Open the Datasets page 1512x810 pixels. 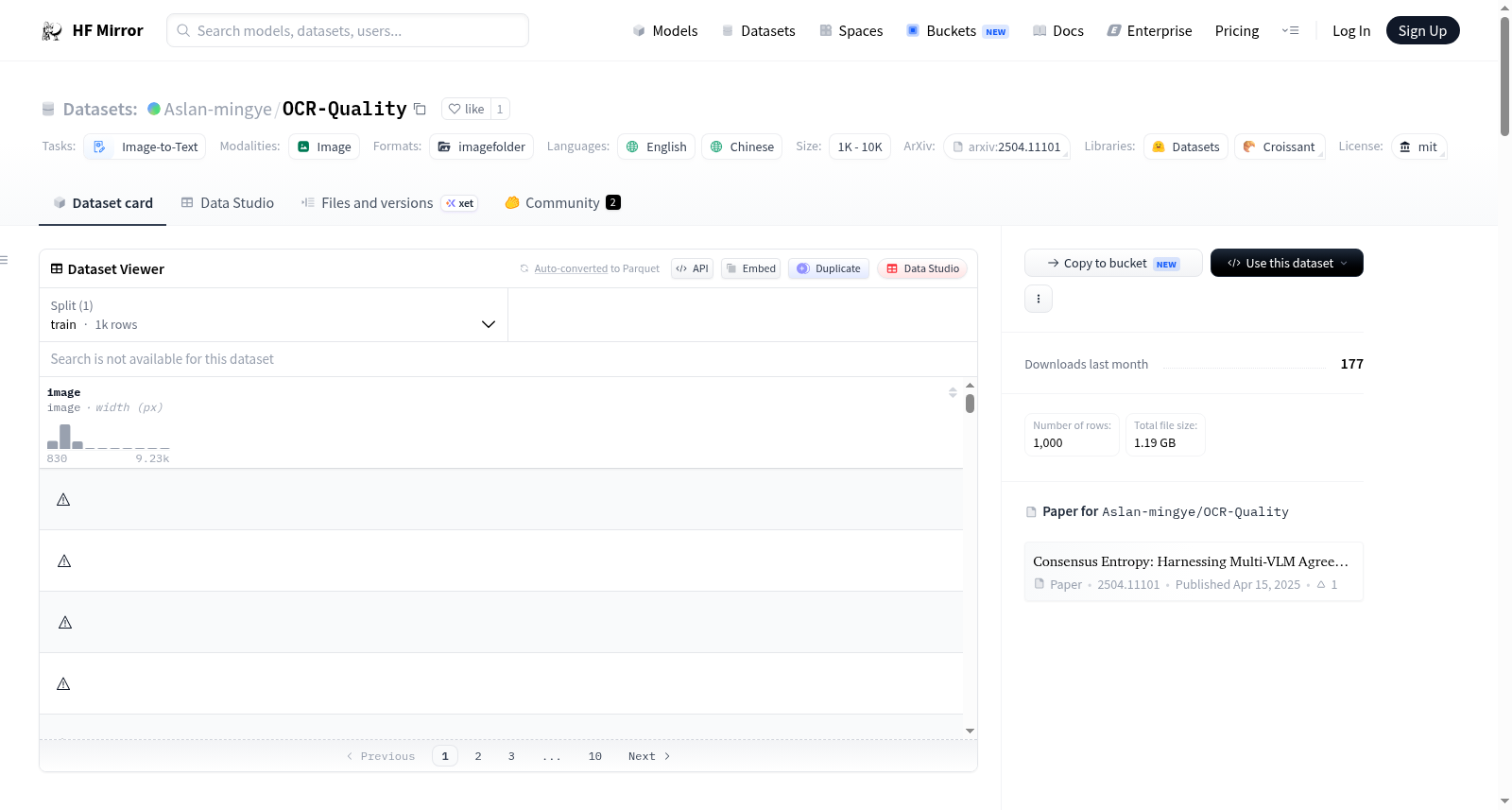(759, 31)
